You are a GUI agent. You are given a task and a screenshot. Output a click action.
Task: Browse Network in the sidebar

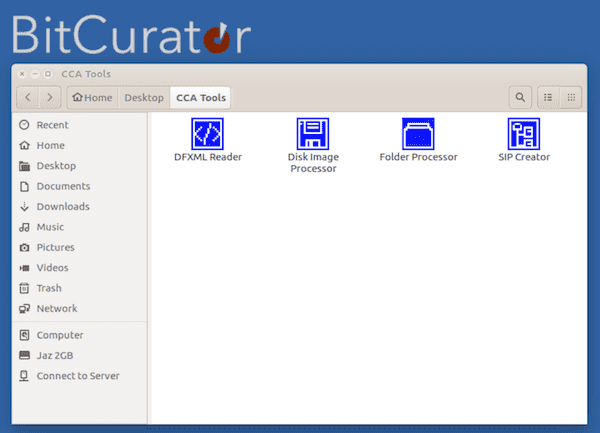(x=80, y=308)
